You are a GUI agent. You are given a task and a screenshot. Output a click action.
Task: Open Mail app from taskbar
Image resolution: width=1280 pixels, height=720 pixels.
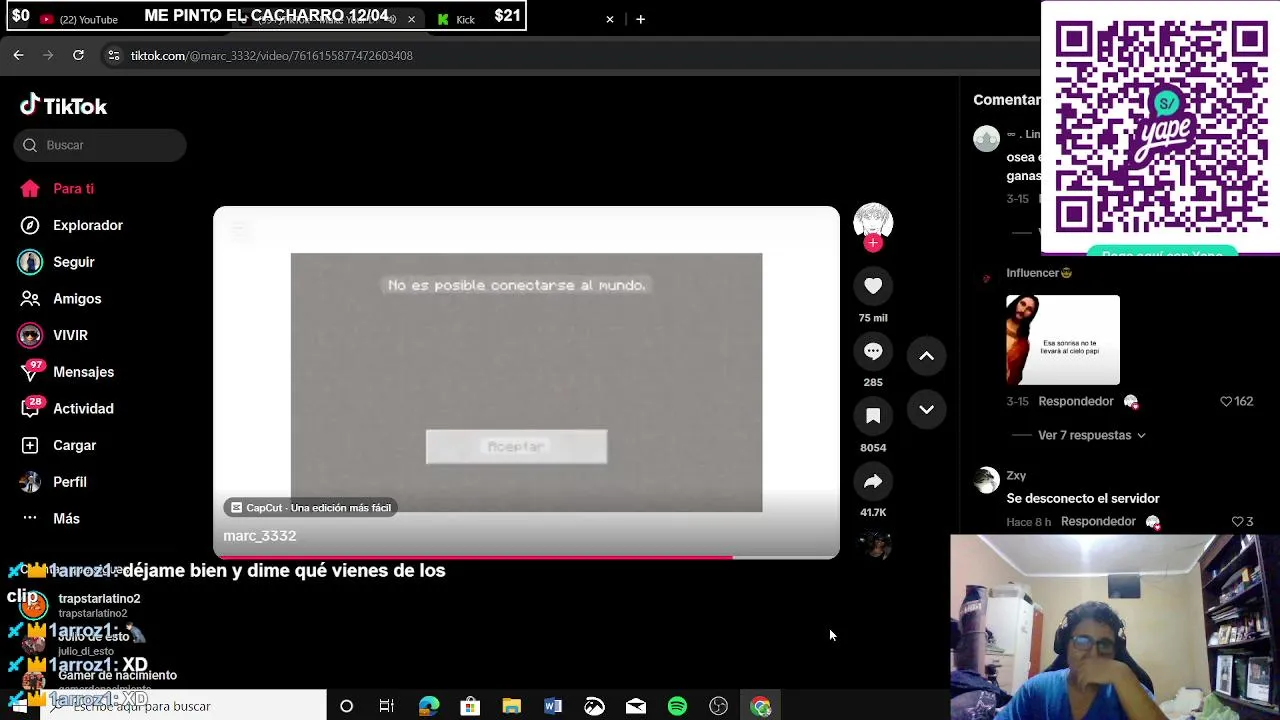(636, 706)
